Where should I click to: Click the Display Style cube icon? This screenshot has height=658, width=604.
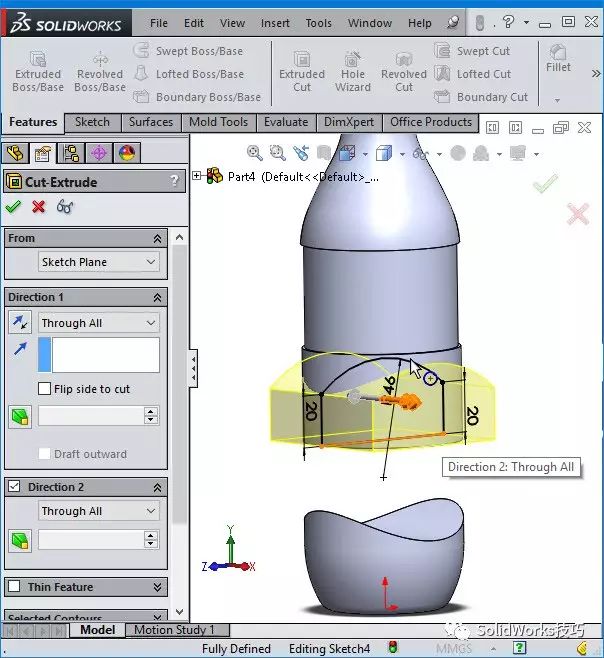(384, 153)
